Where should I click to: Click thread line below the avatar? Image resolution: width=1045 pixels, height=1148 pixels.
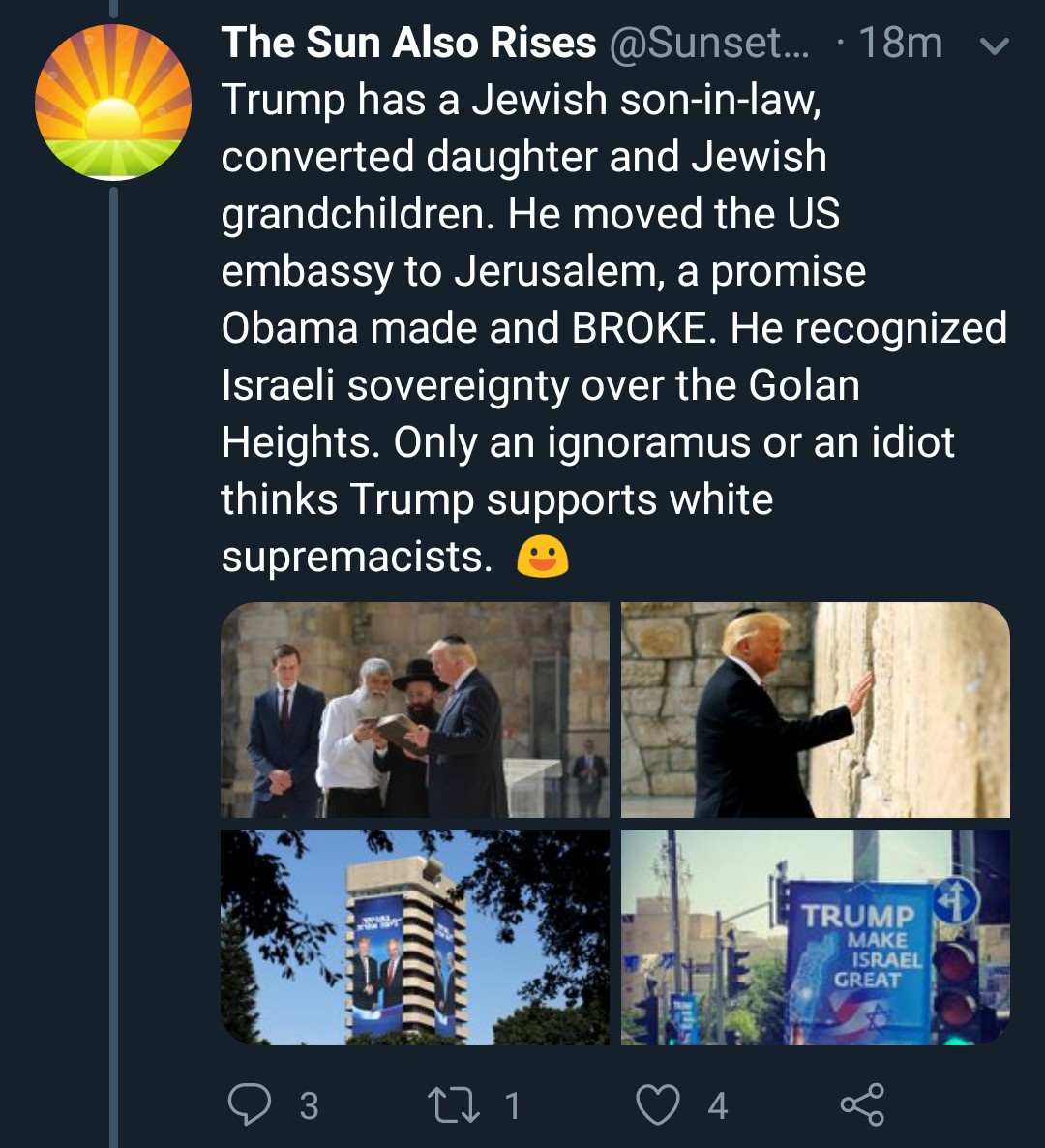[113, 678]
